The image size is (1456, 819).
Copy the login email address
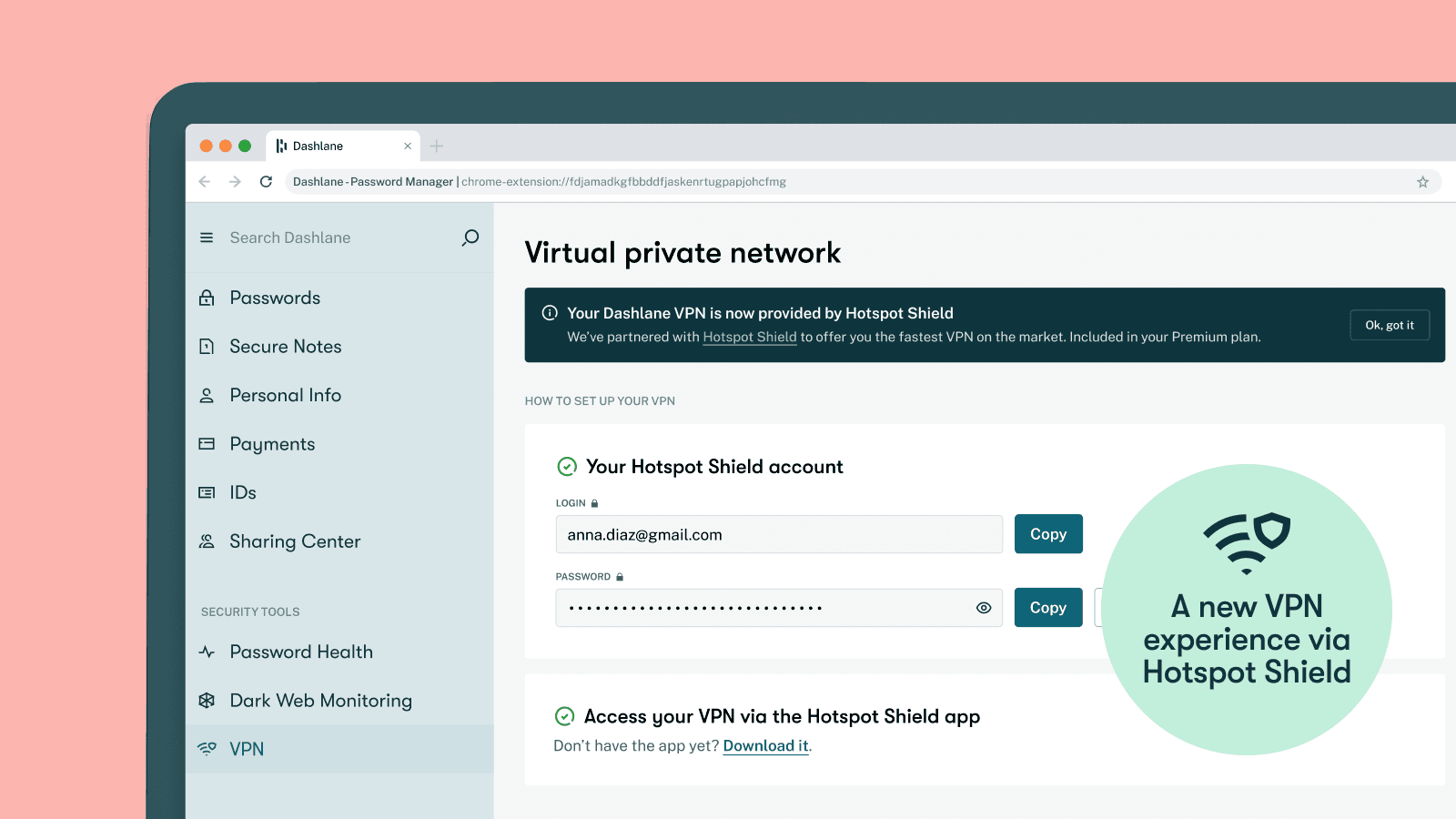1047,534
